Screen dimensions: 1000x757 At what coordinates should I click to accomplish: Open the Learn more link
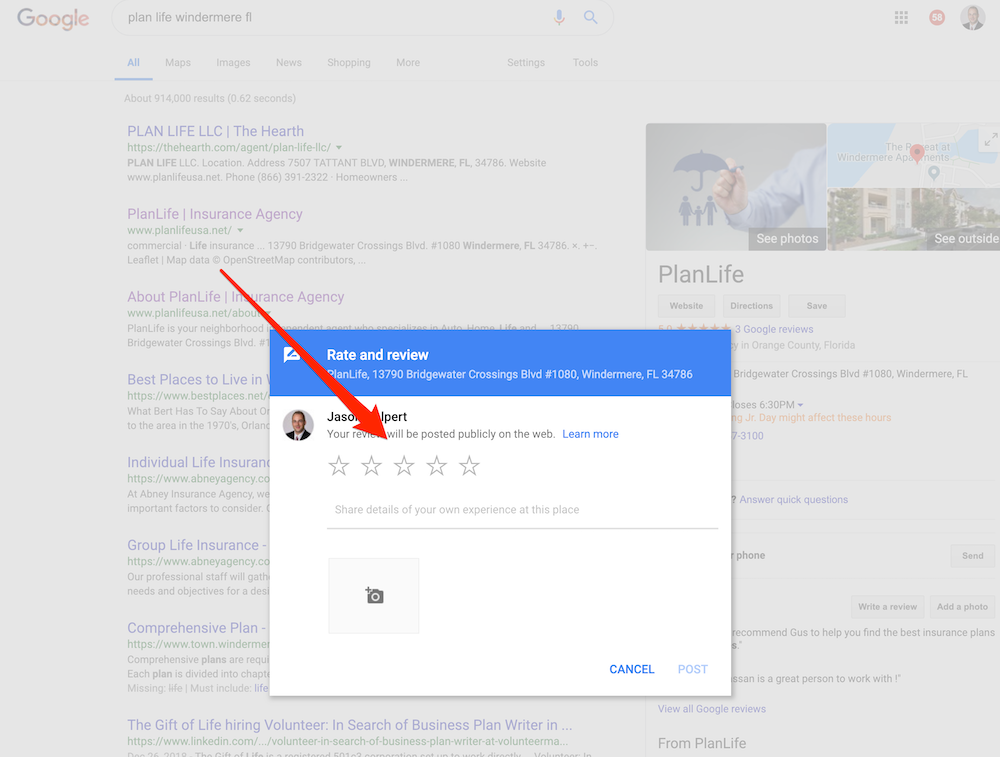[x=591, y=434]
